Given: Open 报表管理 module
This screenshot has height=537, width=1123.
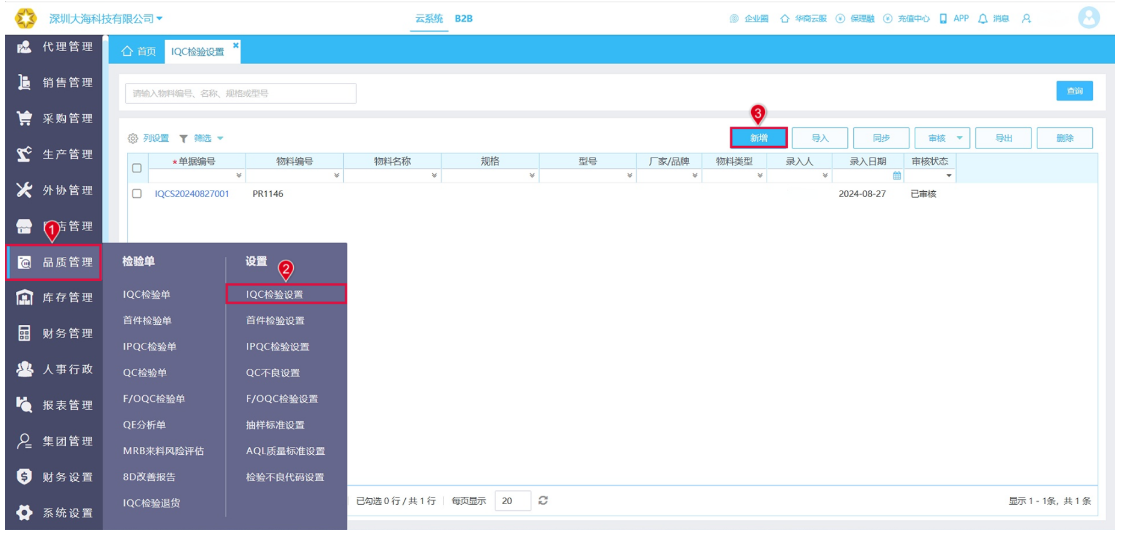Looking at the screenshot, I should (54, 405).
